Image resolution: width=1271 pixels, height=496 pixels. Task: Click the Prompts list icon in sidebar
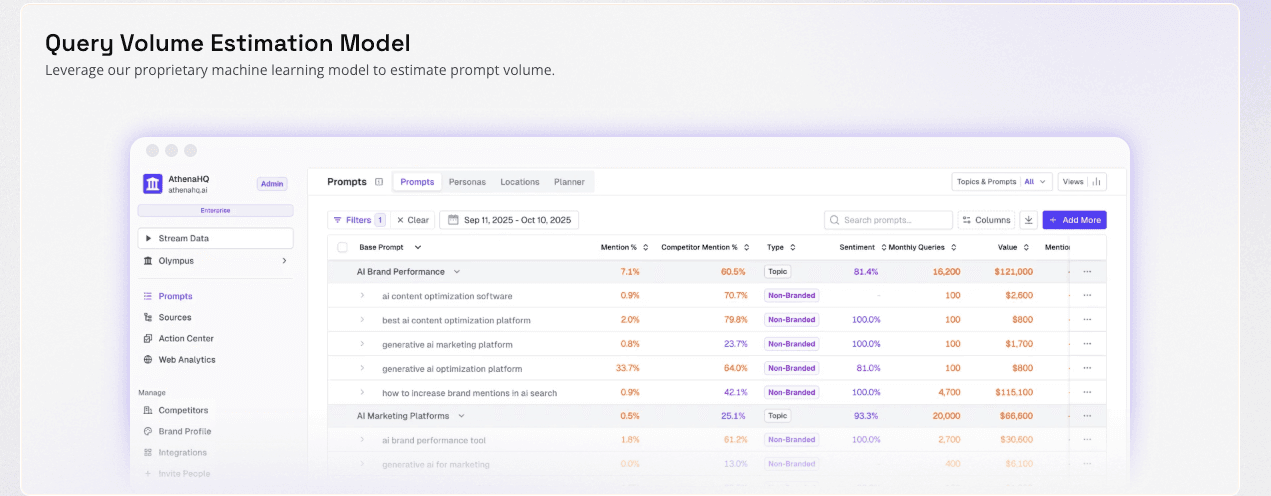148,296
